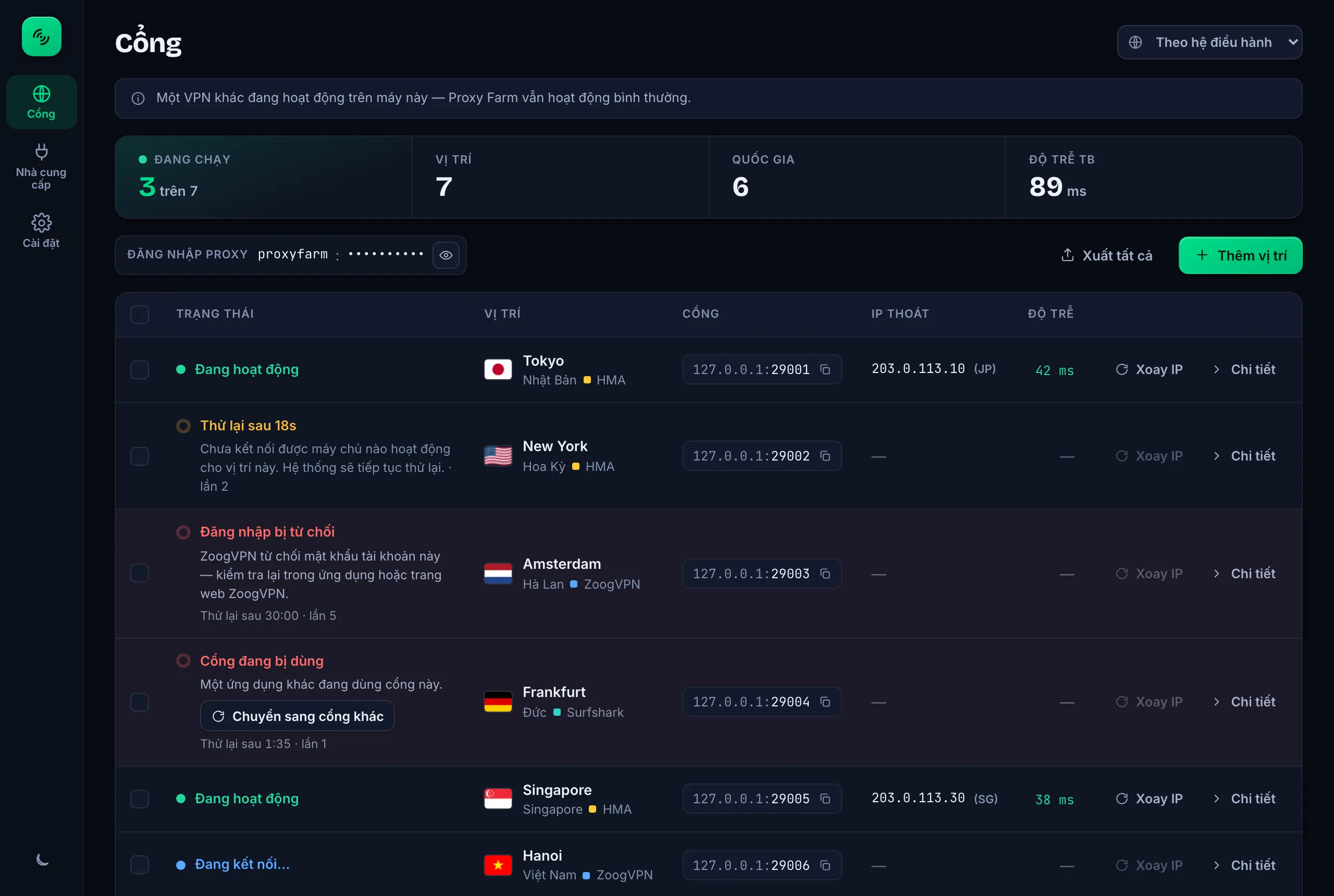1334x896 pixels.
Task: Click Thêm vị trí button
Action: point(1240,255)
